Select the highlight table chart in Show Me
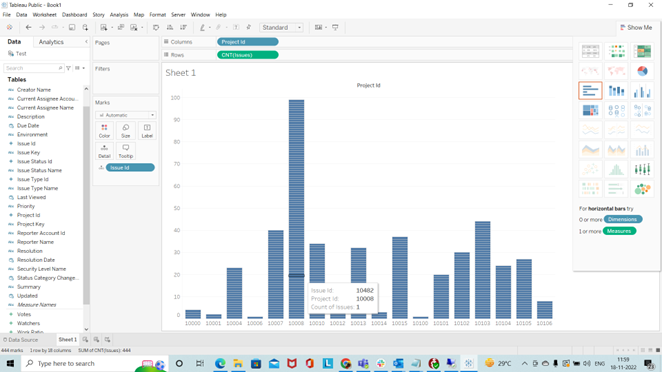The width and height of the screenshot is (662, 372). click(642, 51)
